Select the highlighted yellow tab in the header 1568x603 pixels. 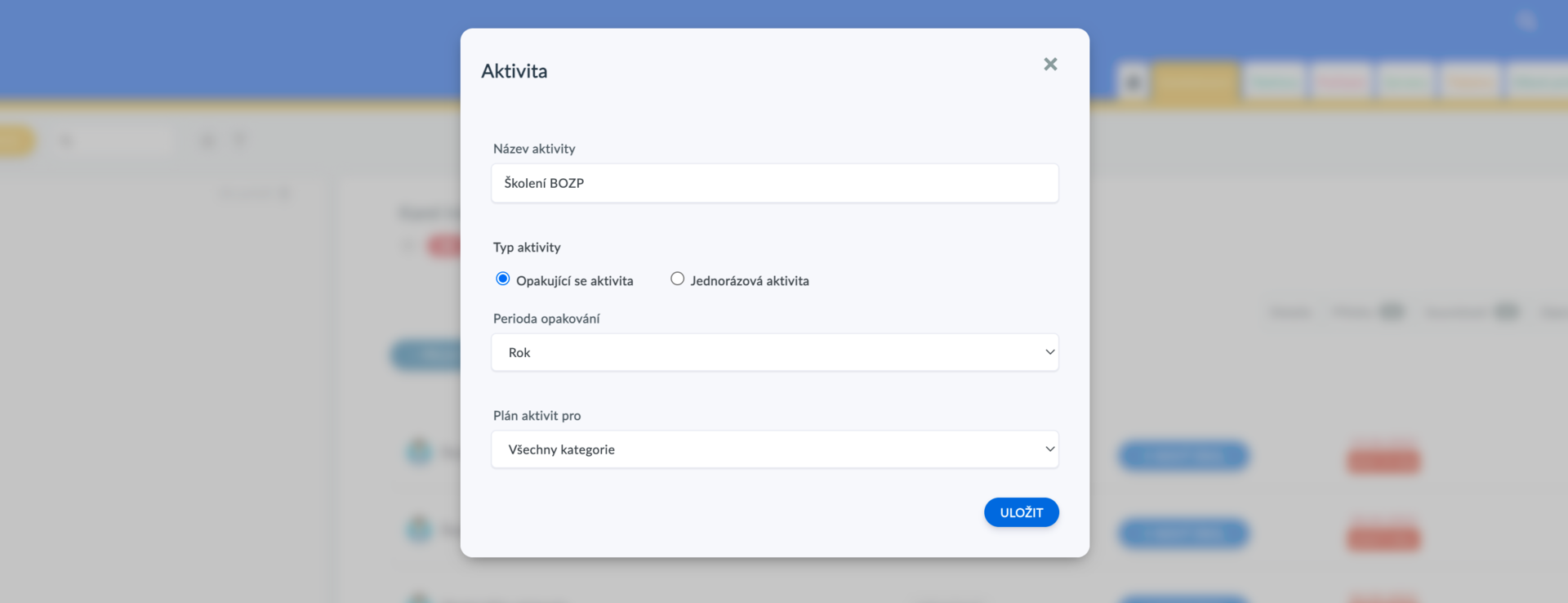click(1195, 81)
